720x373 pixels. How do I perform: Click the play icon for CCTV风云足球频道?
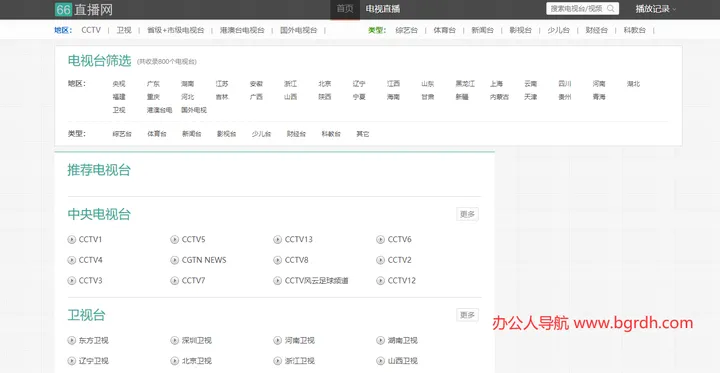tap(277, 280)
